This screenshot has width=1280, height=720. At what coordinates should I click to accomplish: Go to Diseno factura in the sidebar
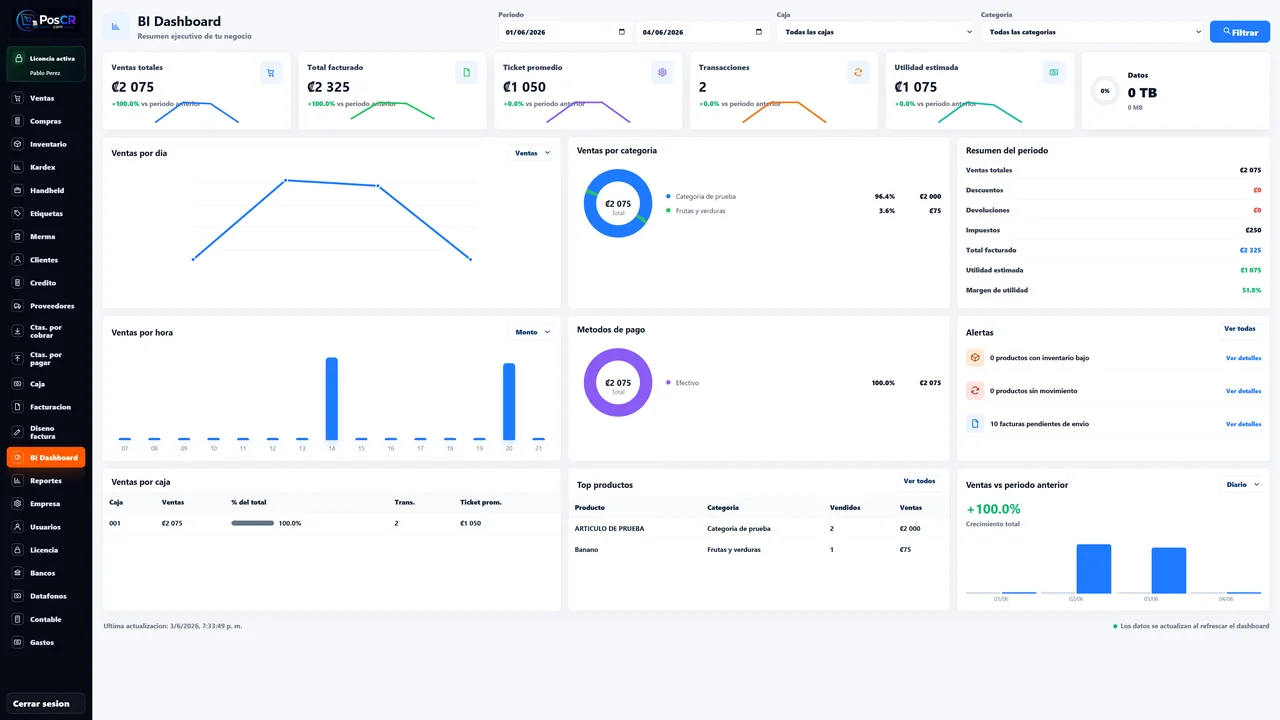[x=46, y=432]
